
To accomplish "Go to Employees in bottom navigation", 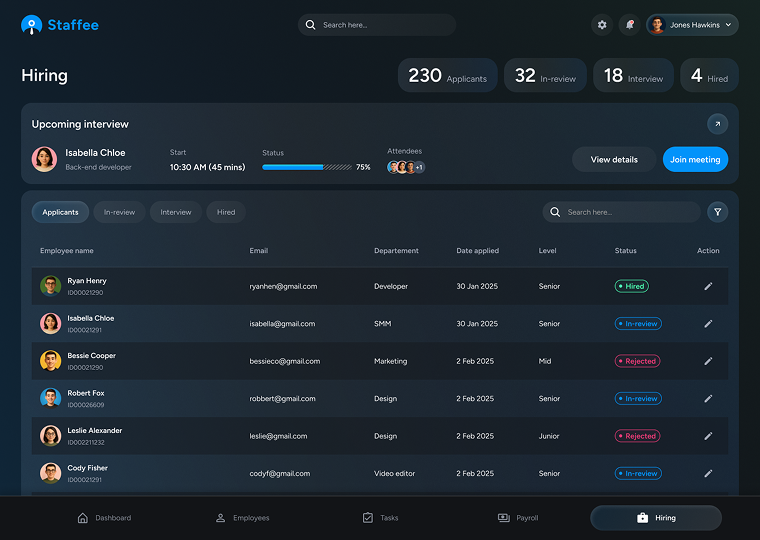I will coord(242,518).
